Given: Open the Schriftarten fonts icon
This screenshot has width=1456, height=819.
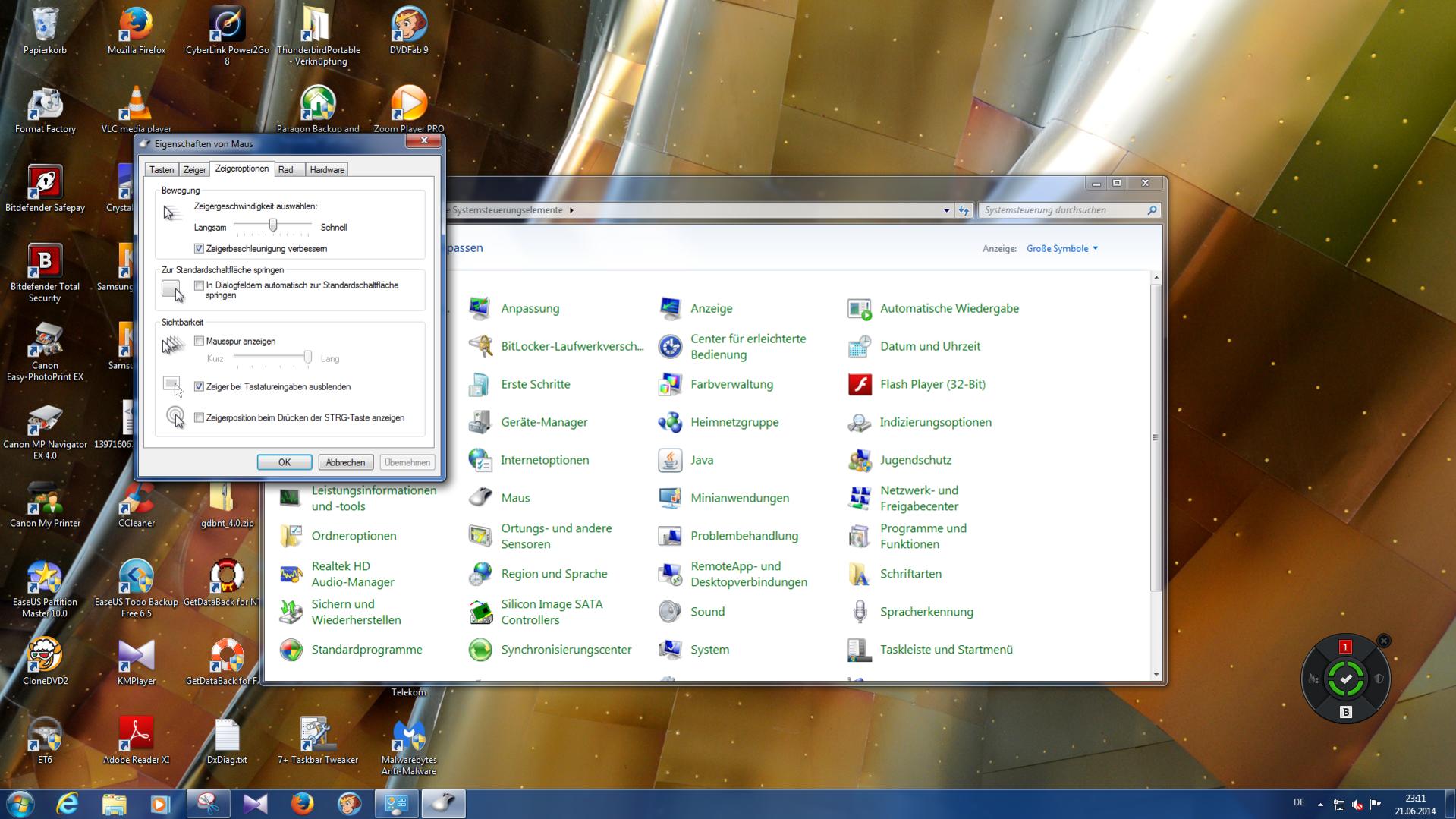Looking at the screenshot, I should 895,574.
